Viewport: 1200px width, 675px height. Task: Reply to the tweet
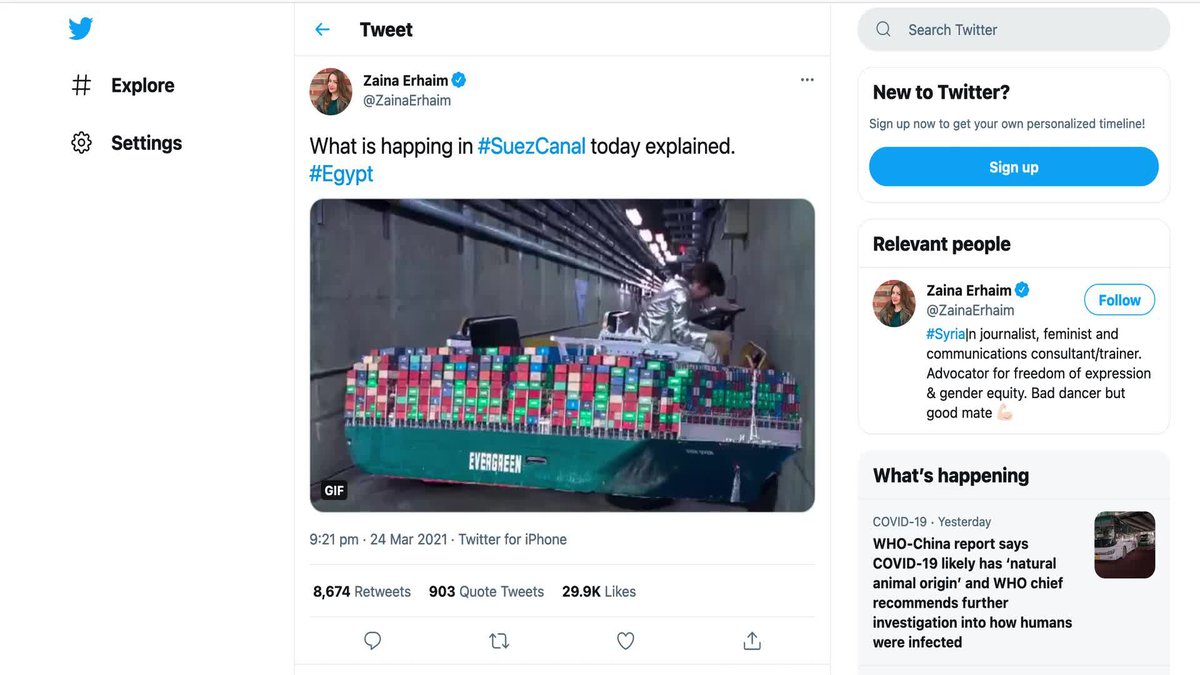372,640
